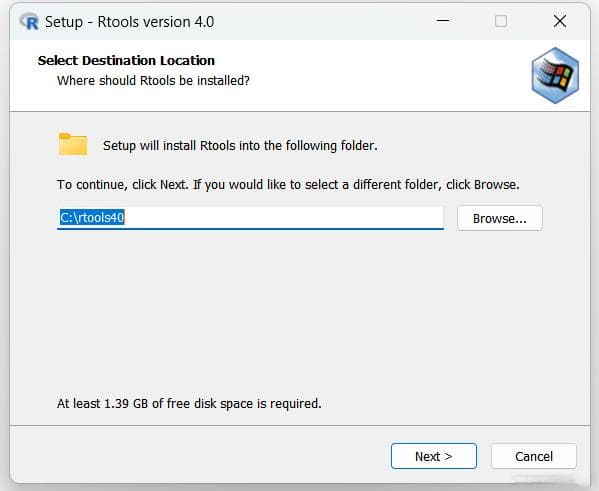Click the highlighted C:\rtools40 path text
This screenshot has width=599, height=491.
point(92,217)
